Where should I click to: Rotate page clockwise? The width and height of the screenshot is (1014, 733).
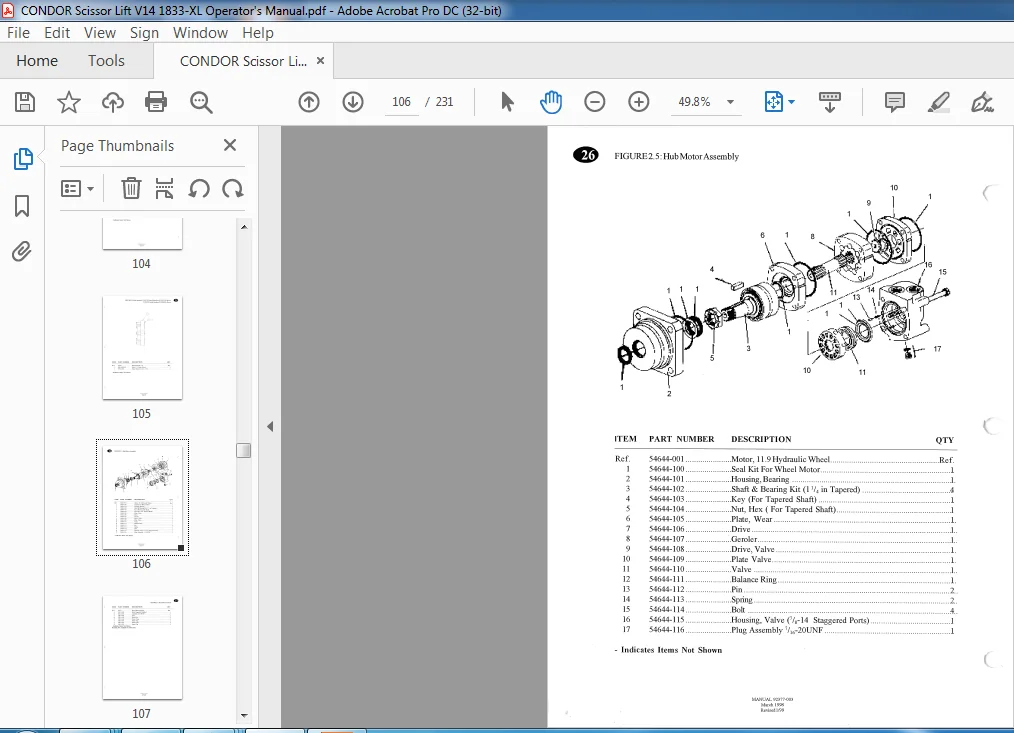point(233,188)
